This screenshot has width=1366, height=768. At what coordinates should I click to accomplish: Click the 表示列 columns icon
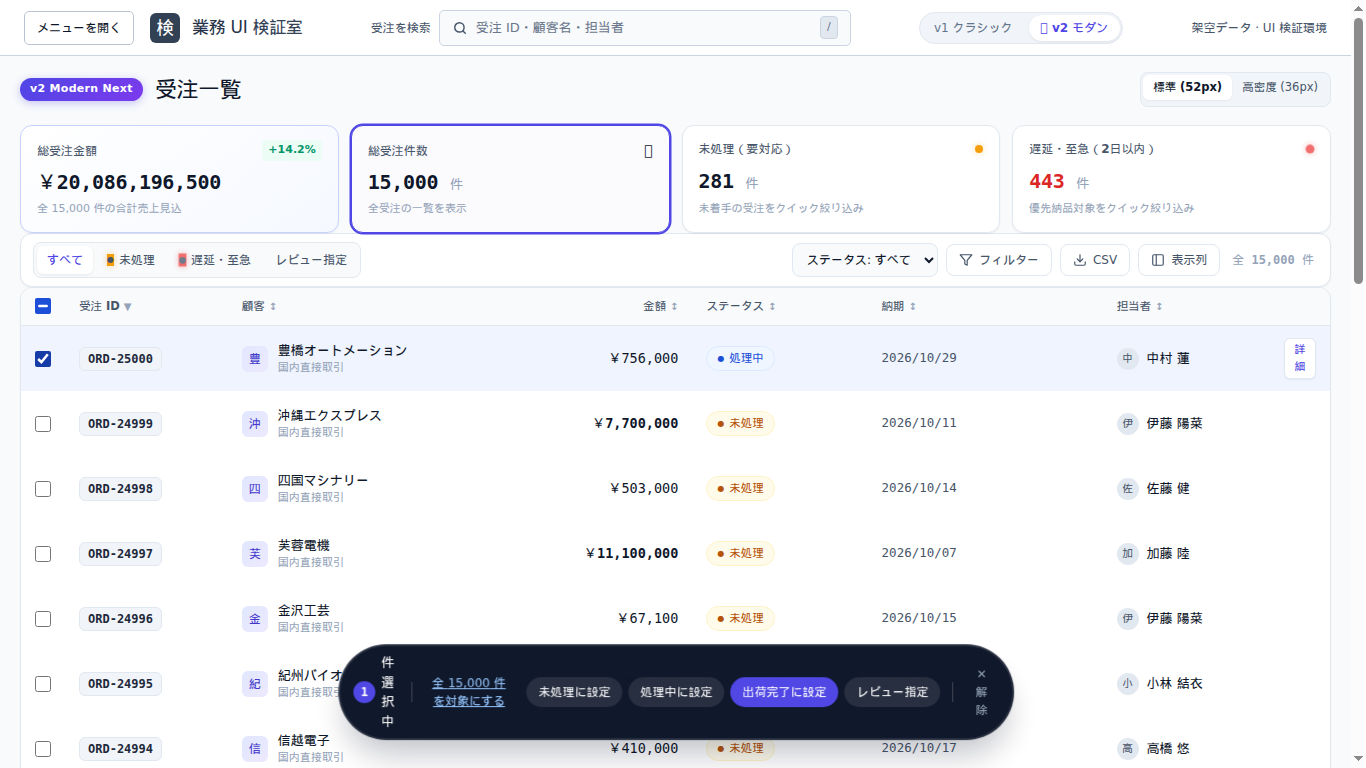1158,260
